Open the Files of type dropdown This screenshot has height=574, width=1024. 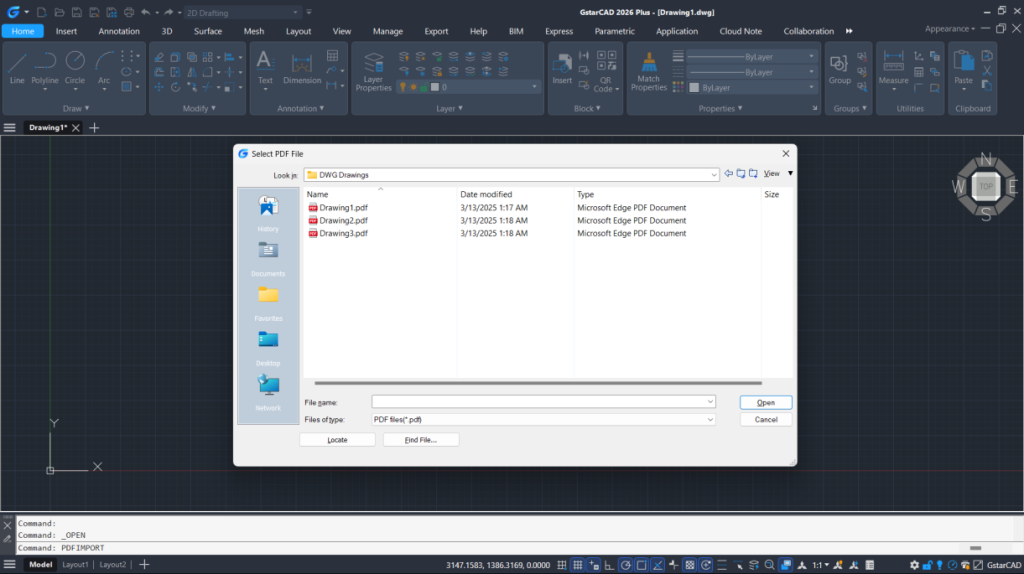(710, 420)
